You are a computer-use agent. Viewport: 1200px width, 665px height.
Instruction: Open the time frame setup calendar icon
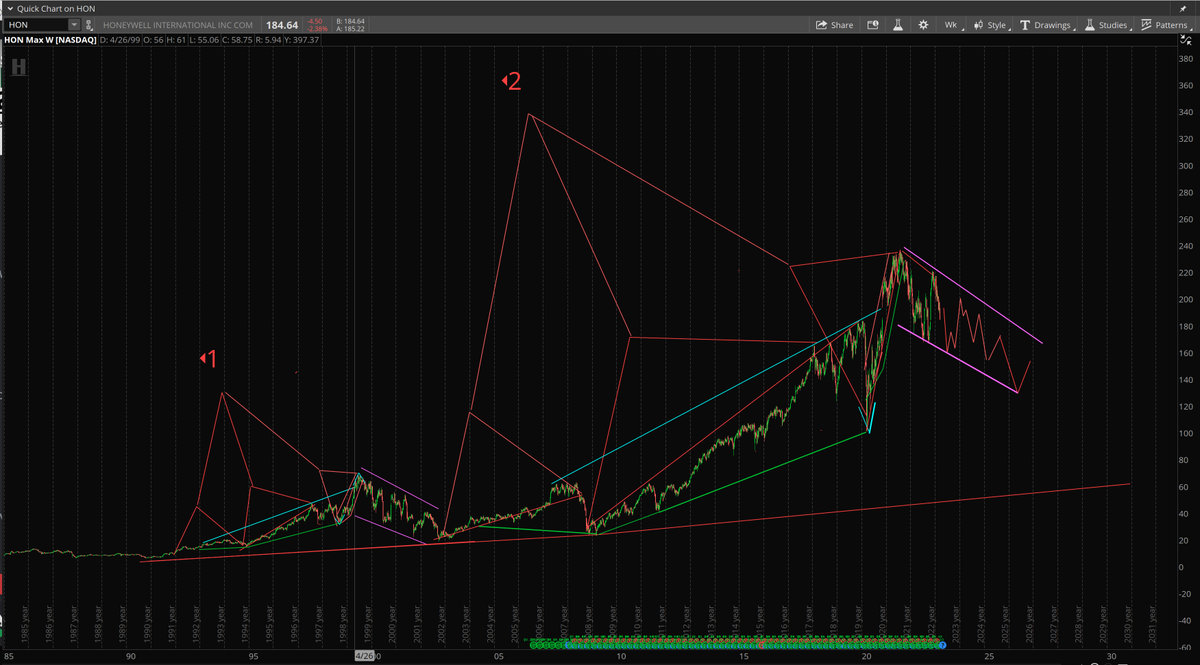point(872,25)
